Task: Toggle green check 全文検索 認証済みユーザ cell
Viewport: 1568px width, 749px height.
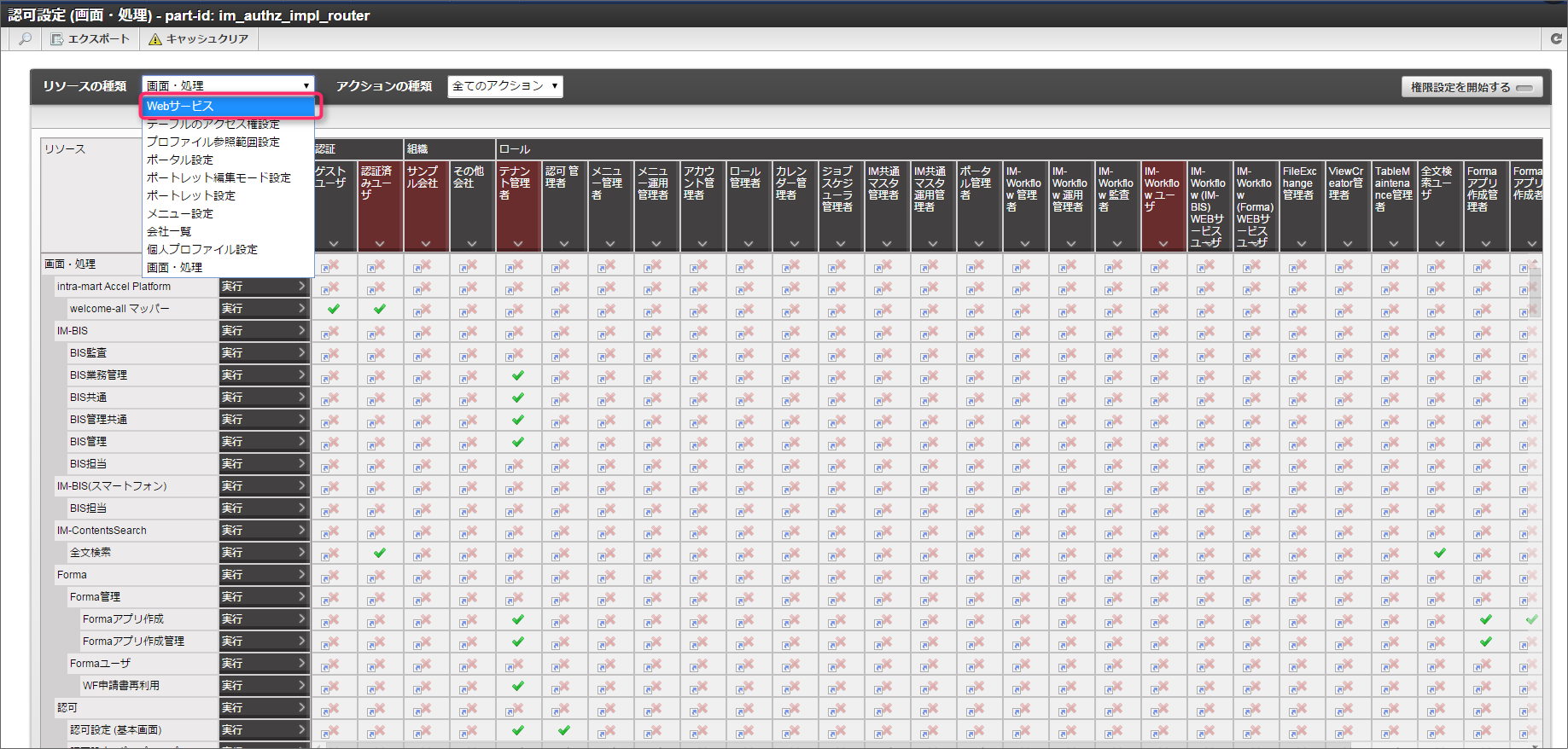Action: click(x=380, y=553)
